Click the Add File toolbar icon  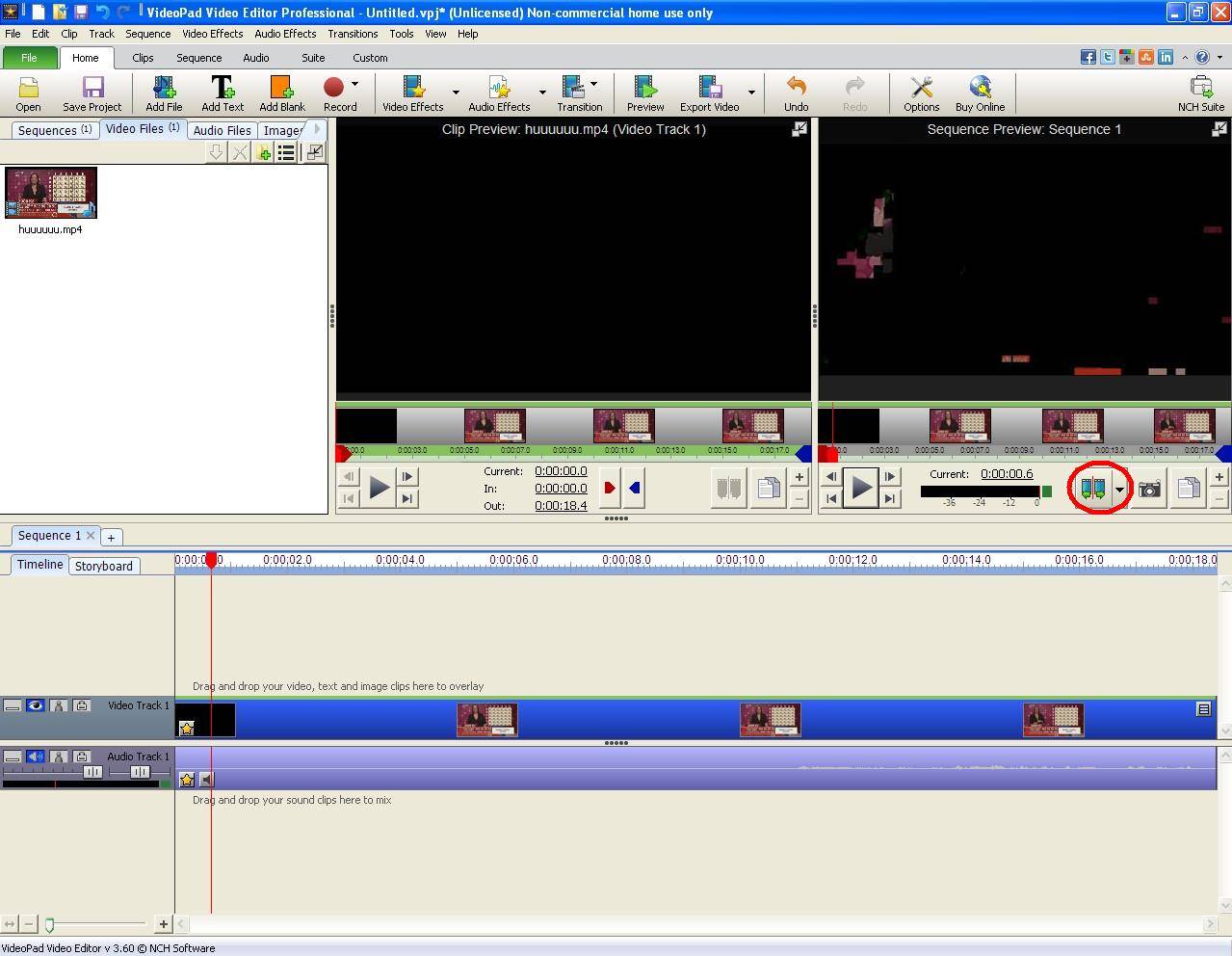click(x=164, y=89)
